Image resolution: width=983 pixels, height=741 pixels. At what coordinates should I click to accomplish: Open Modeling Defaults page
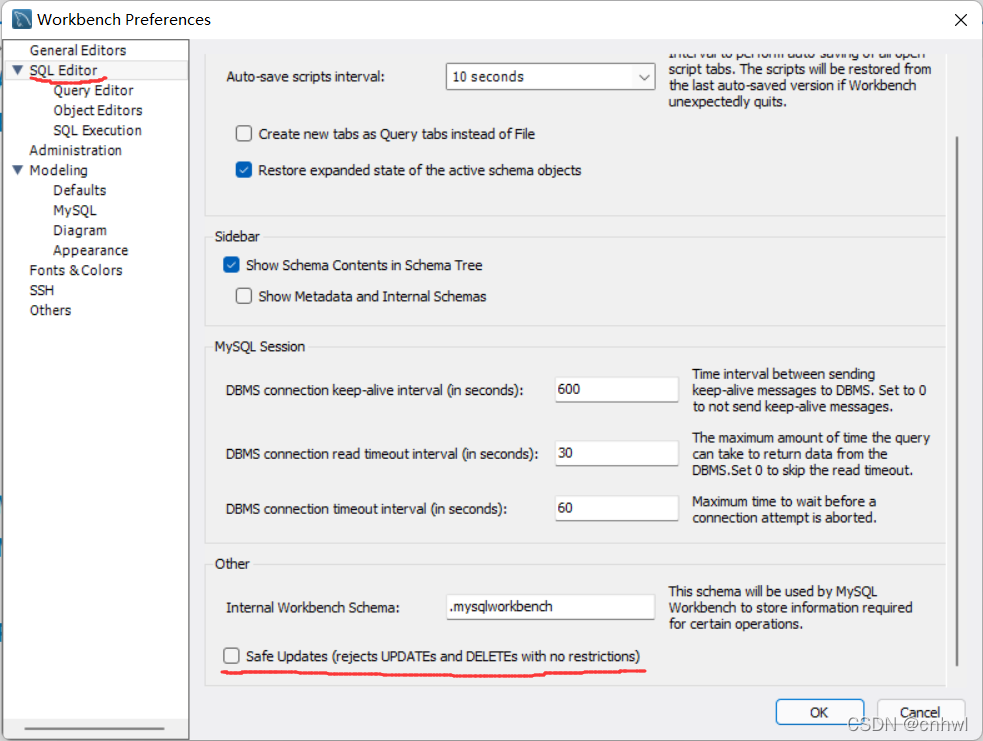click(x=80, y=190)
